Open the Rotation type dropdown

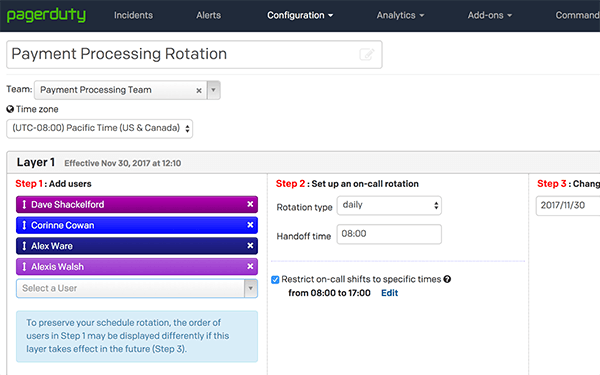pos(389,205)
